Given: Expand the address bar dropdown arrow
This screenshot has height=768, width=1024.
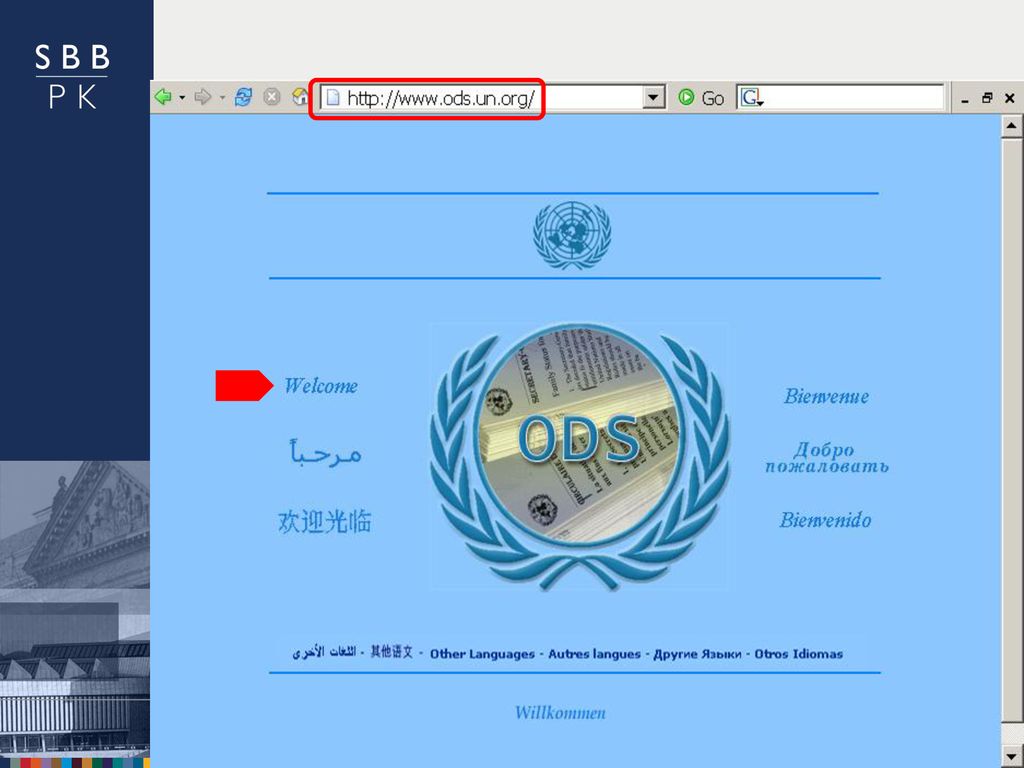Looking at the screenshot, I should [x=652, y=98].
